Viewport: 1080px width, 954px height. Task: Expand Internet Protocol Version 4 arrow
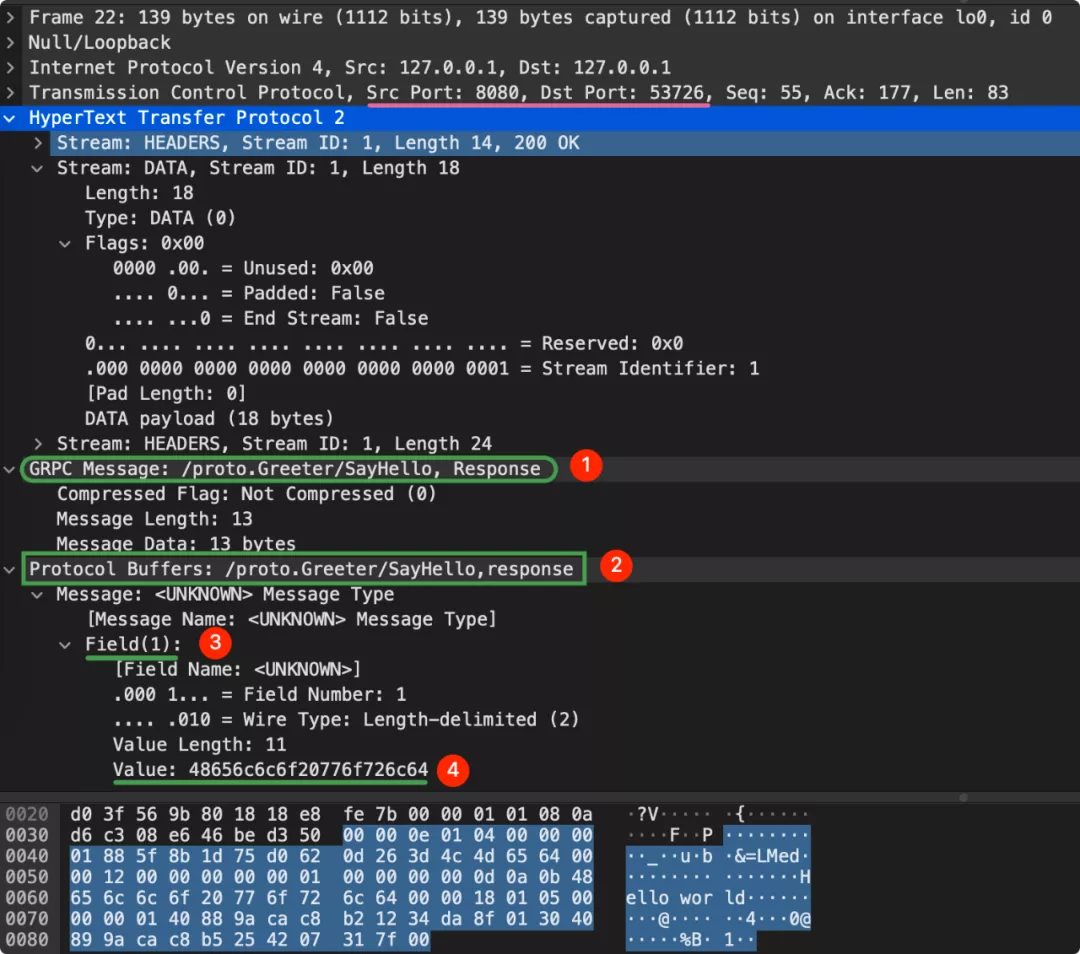point(10,67)
